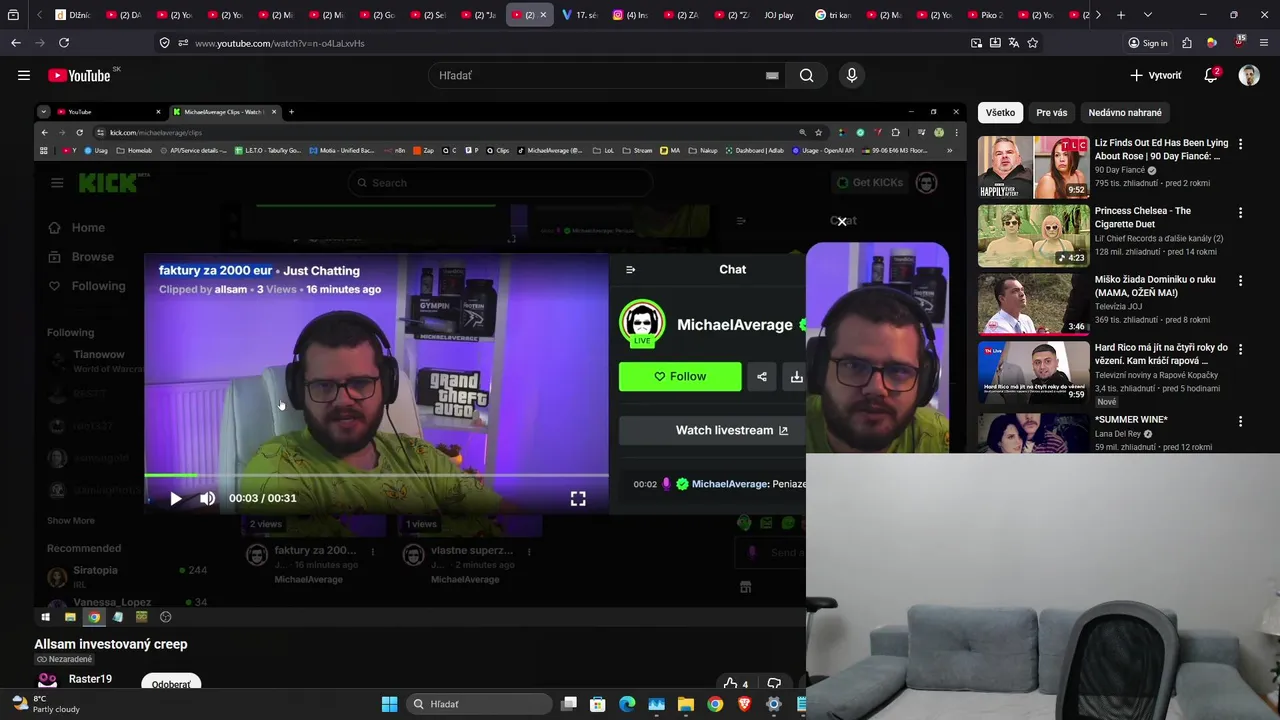Expand Show More in Kick sidebar
The width and height of the screenshot is (1280, 720).
click(x=71, y=520)
